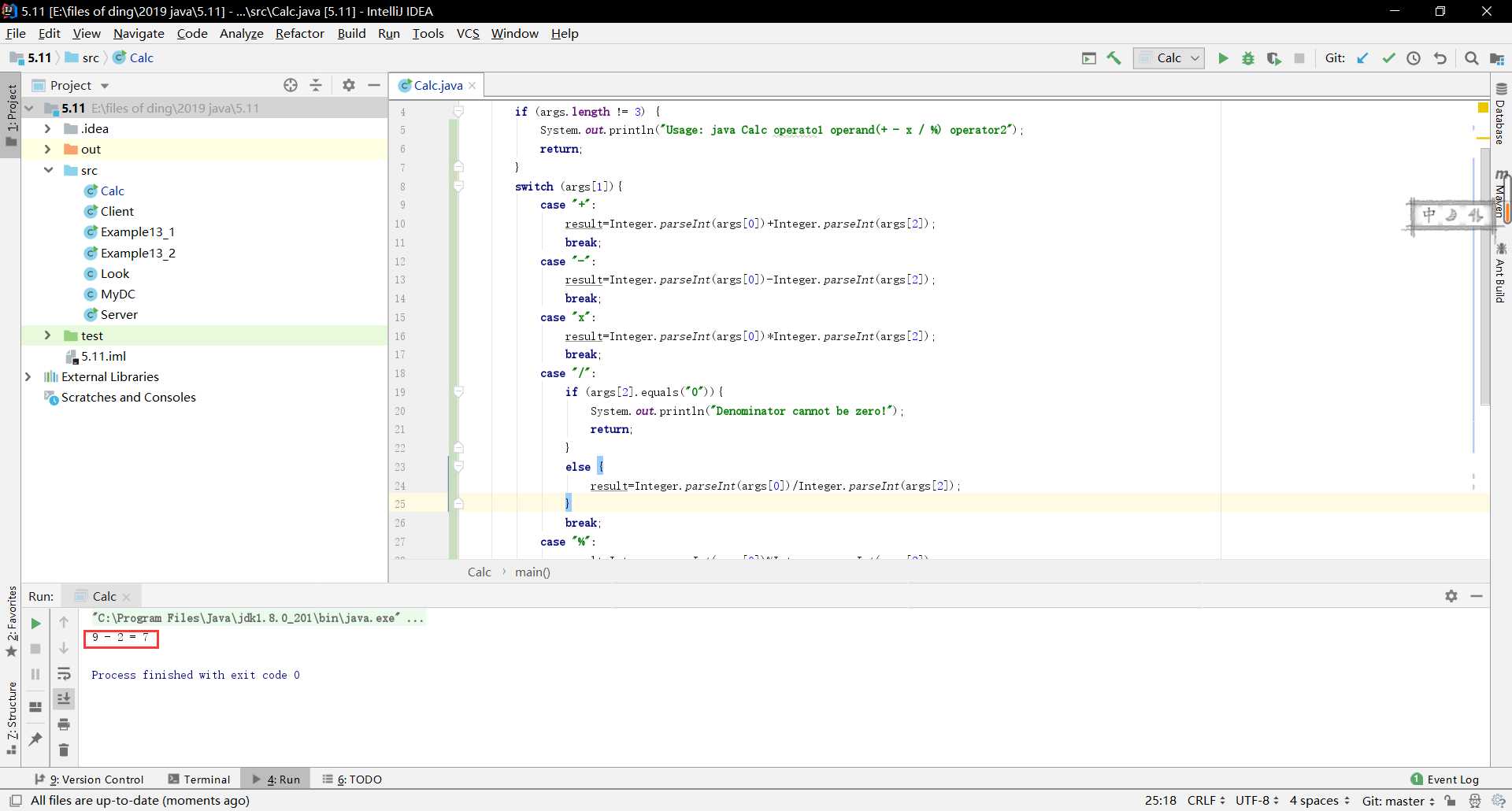Toggle scroll to end in Run console

64,698
